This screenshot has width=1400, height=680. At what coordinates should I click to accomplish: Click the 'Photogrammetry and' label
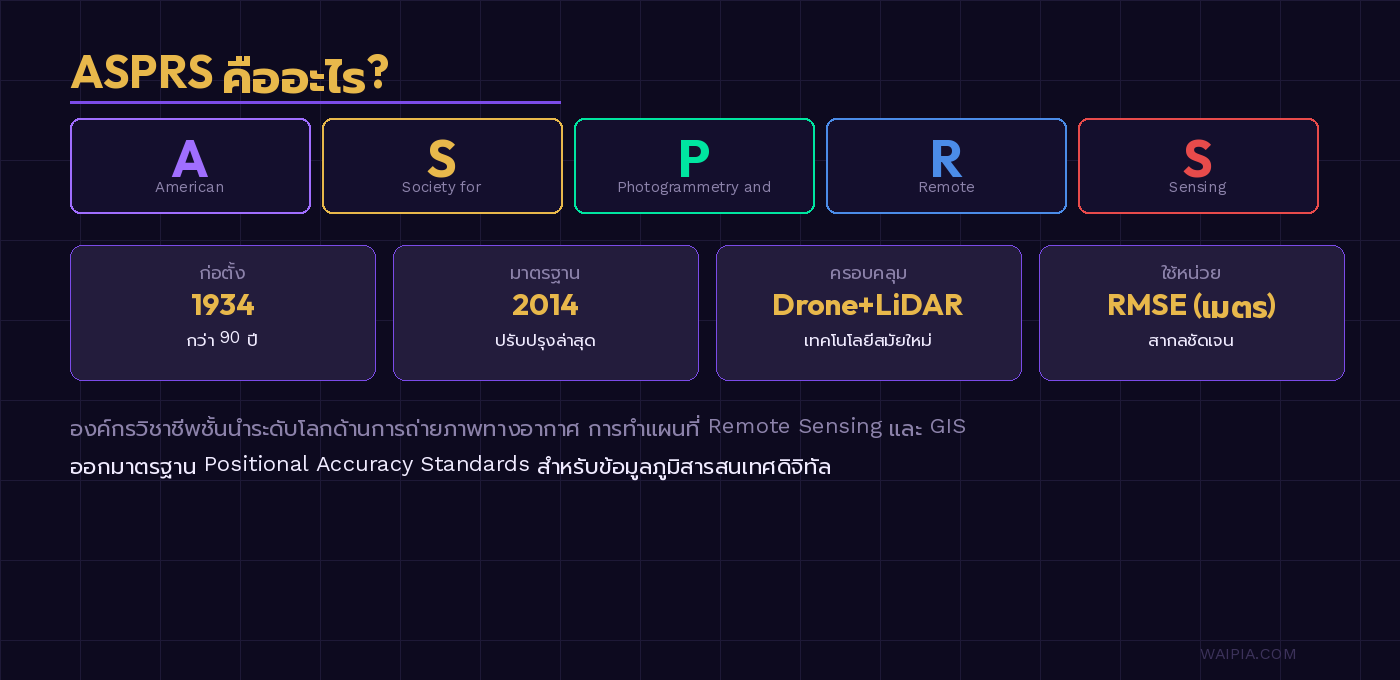coord(694,187)
